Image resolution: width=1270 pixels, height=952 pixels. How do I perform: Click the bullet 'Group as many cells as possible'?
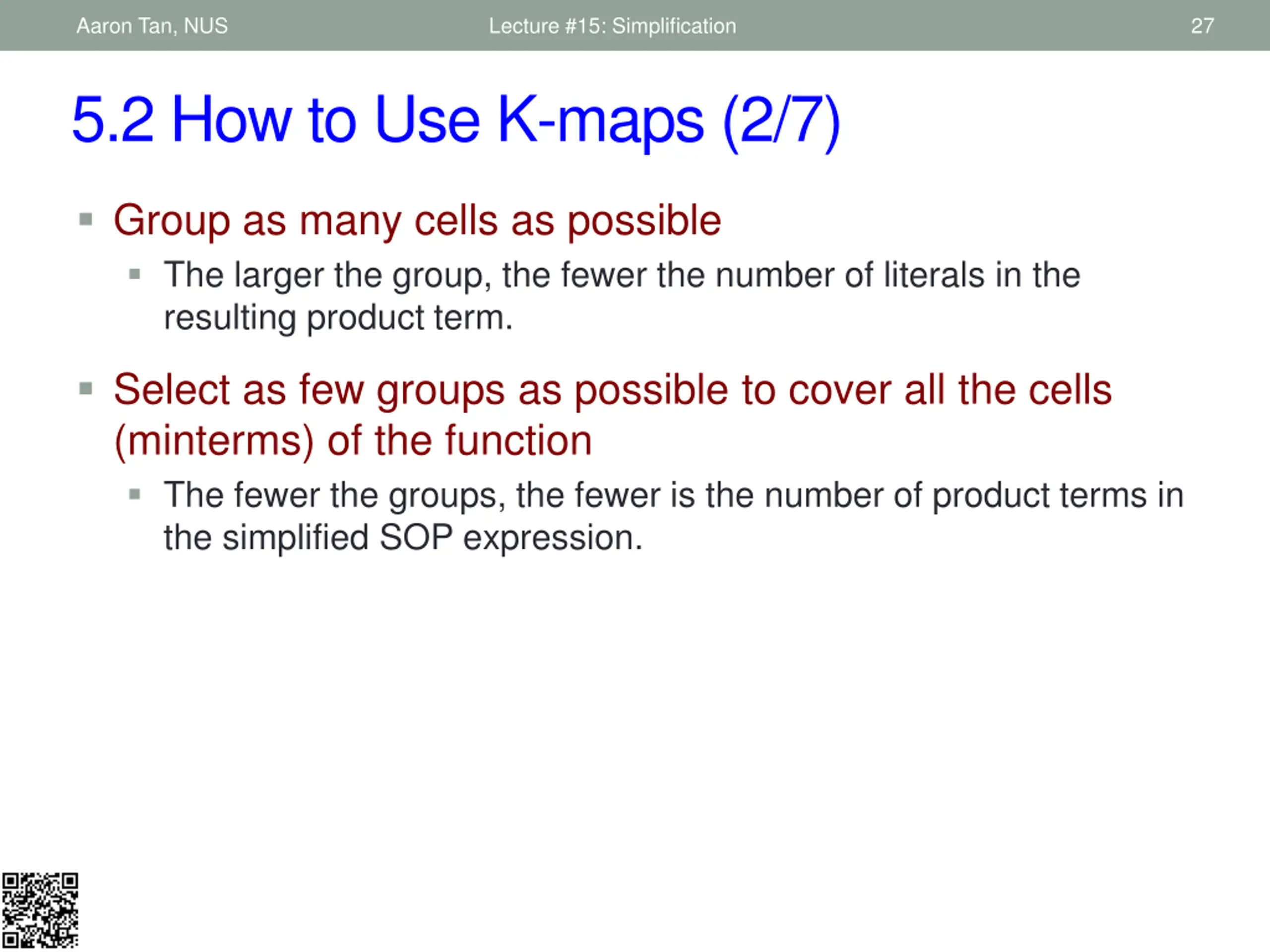417,220
